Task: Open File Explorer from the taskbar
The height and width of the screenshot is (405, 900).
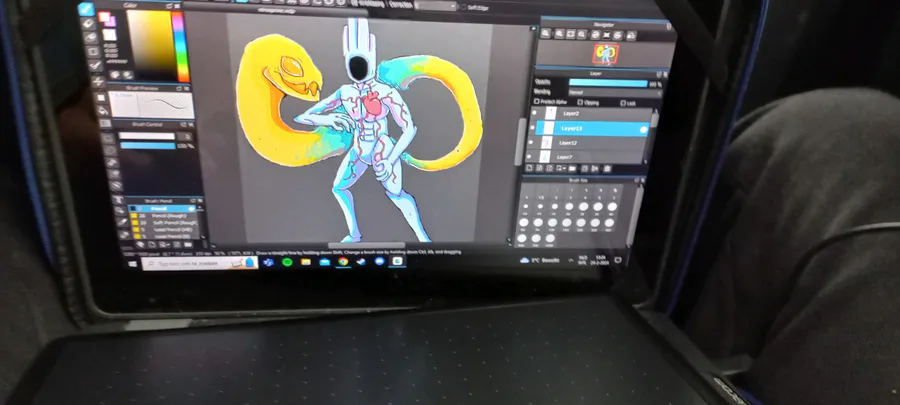Action: pyautogui.click(x=305, y=262)
